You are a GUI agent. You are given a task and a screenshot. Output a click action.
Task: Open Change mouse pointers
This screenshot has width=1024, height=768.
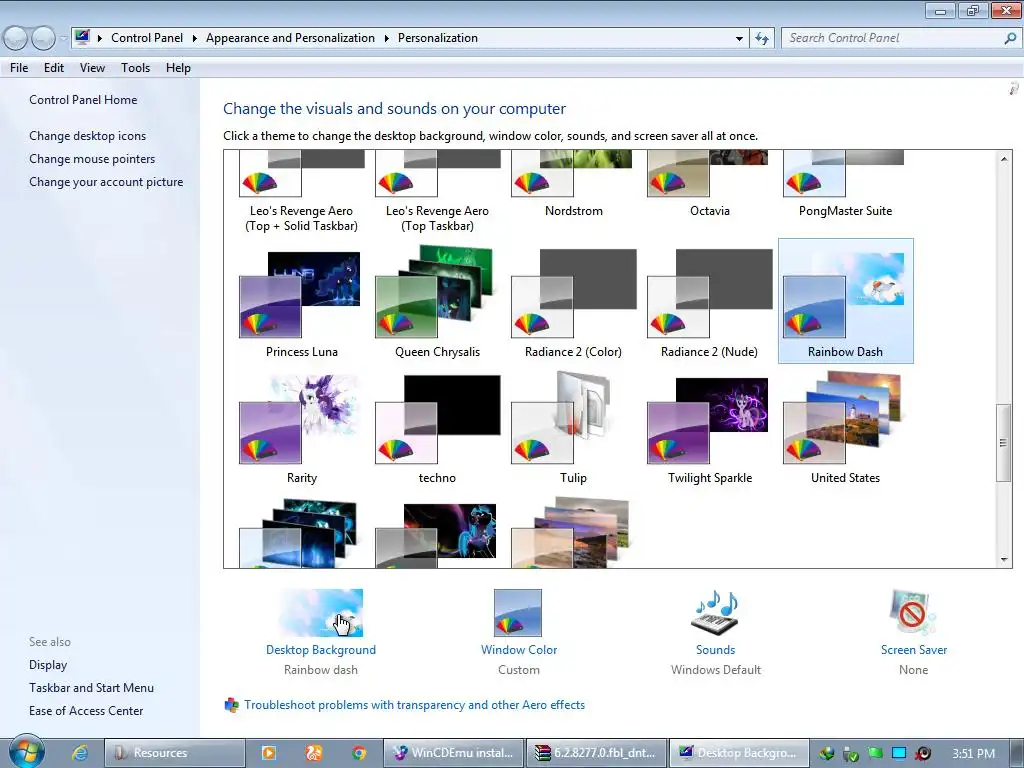click(x=92, y=159)
